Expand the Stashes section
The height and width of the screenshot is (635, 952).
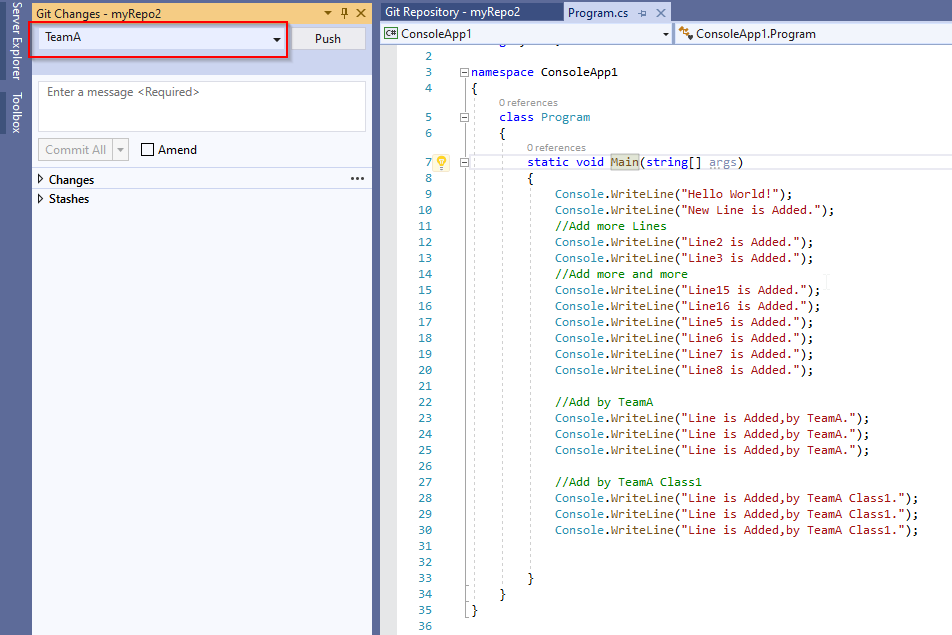pos(41,199)
